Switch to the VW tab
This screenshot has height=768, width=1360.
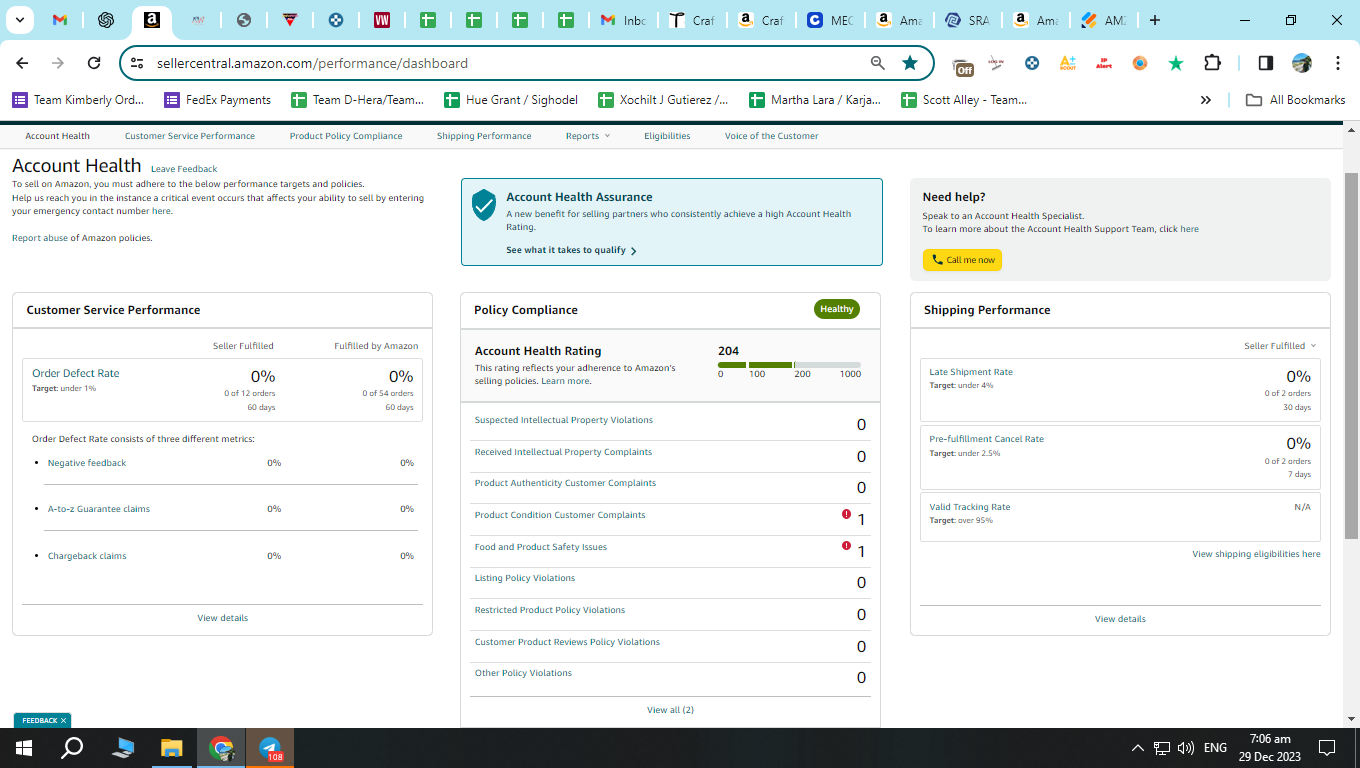(x=381, y=20)
